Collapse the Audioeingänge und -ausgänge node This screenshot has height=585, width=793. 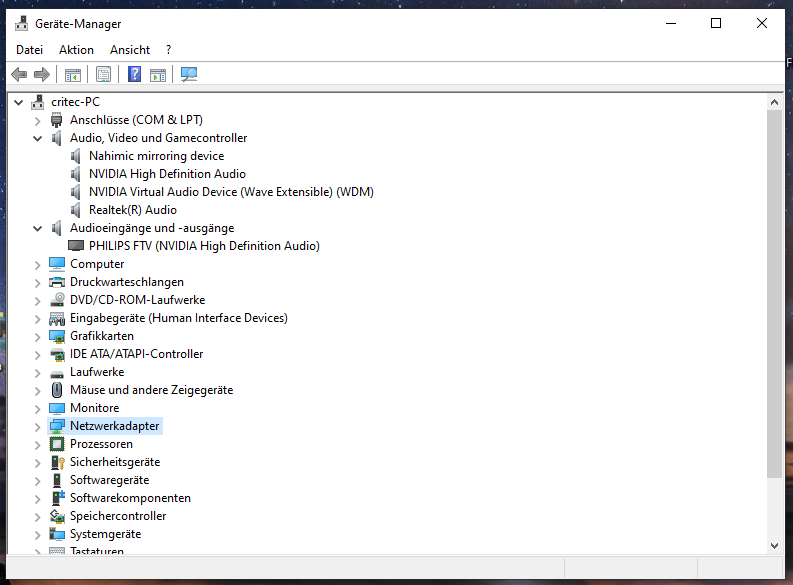(x=38, y=228)
